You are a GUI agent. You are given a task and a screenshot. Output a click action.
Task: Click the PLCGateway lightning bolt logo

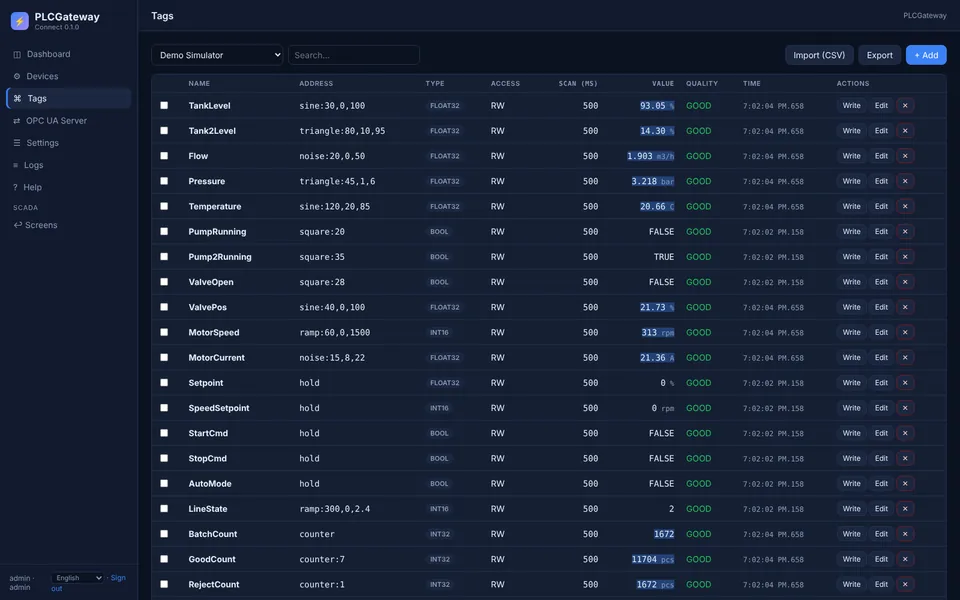[x=20, y=21]
